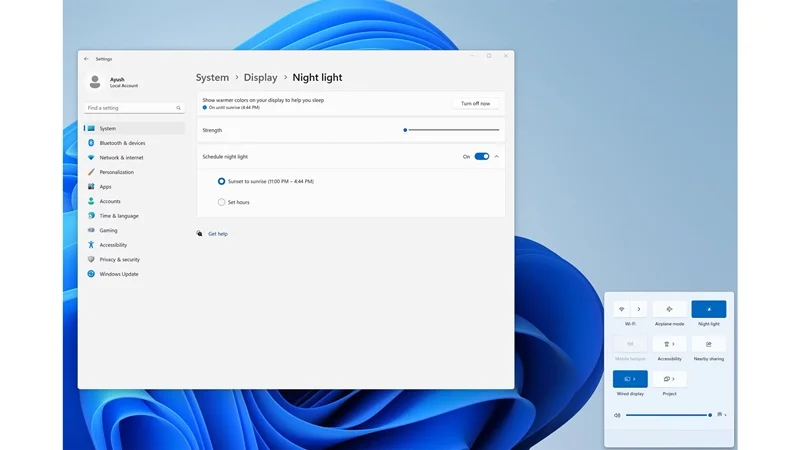This screenshot has height=450, width=800.
Task: Open the Accessibility quick settings submenu
Action: click(669, 344)
